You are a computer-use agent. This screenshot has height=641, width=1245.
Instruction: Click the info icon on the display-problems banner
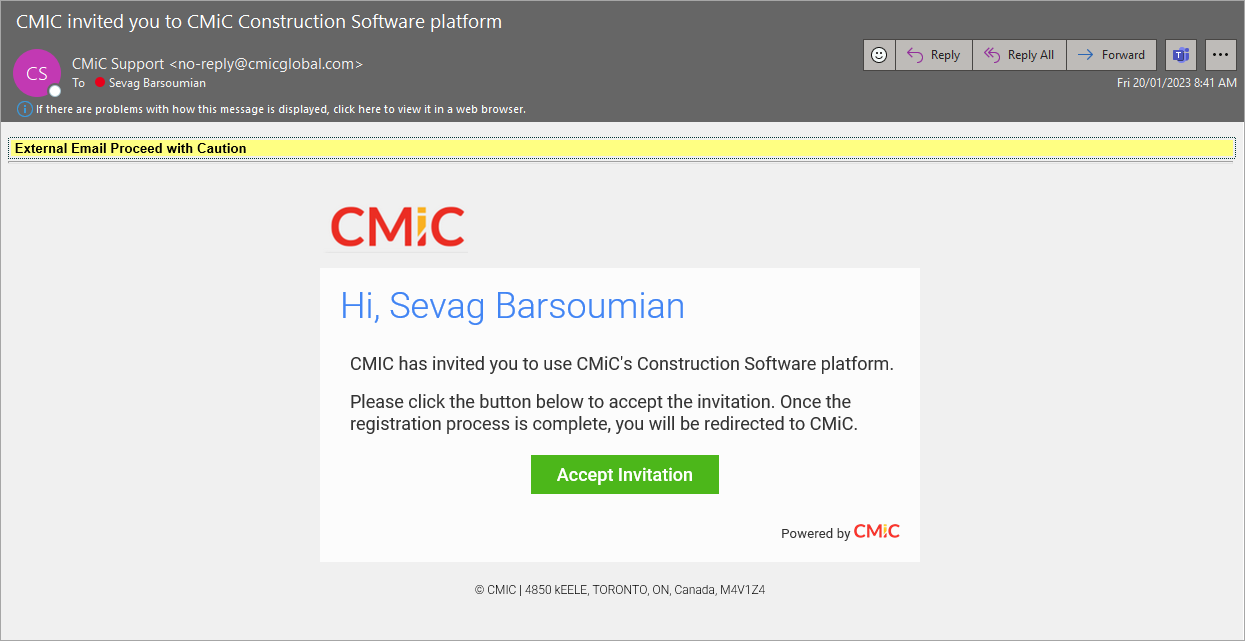pyautogui.click(x=24, y=109)
